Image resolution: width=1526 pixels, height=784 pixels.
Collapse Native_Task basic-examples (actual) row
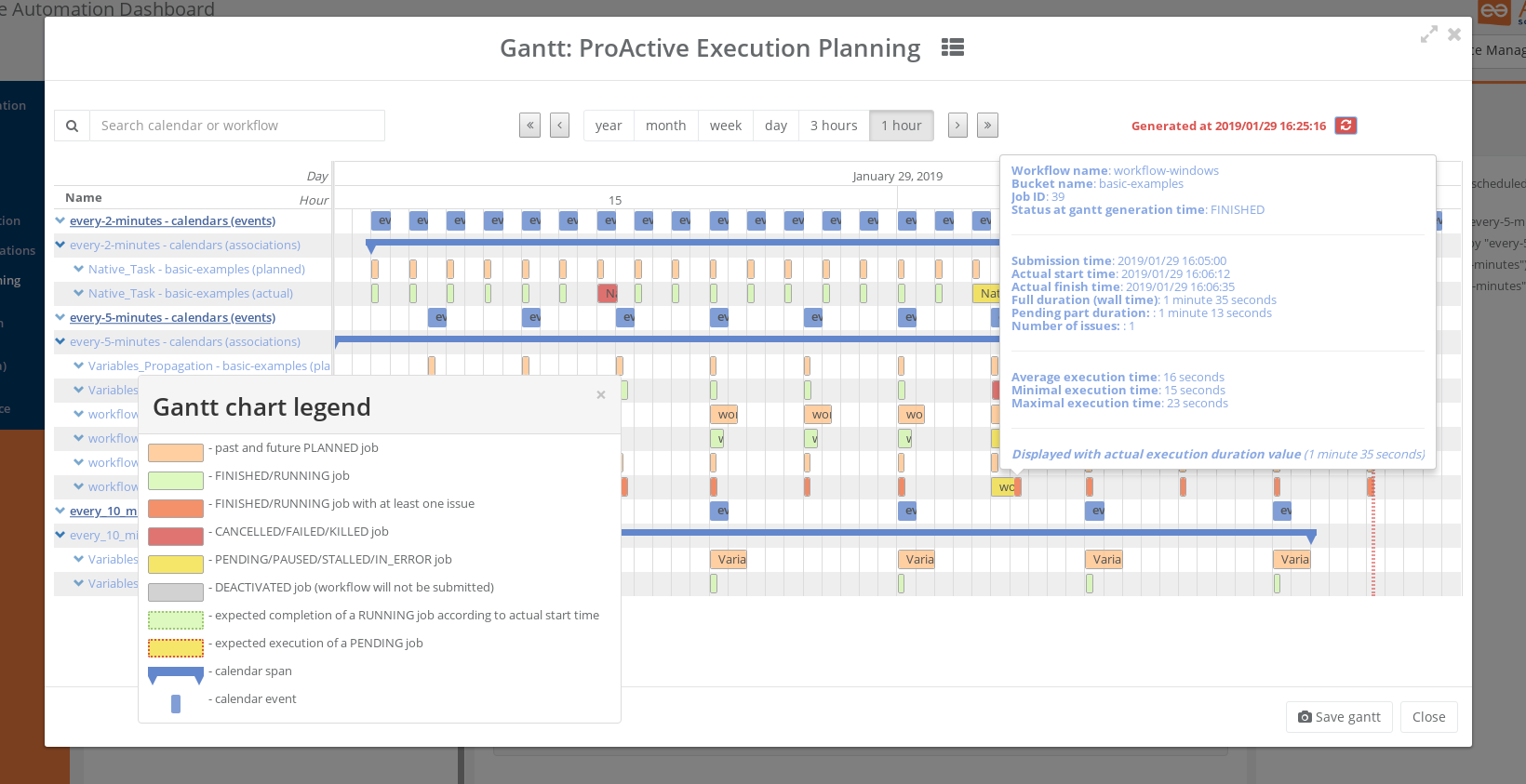[79, 293]
